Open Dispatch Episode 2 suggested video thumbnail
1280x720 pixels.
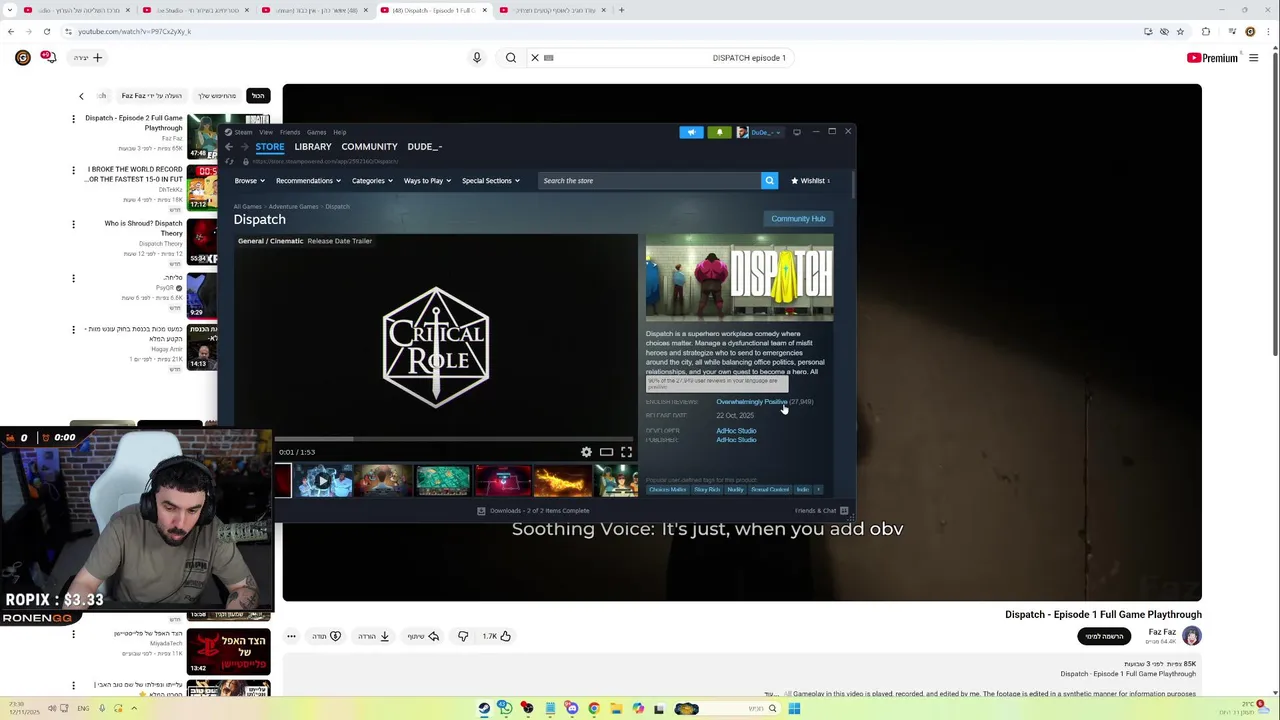tap(202, 138)
